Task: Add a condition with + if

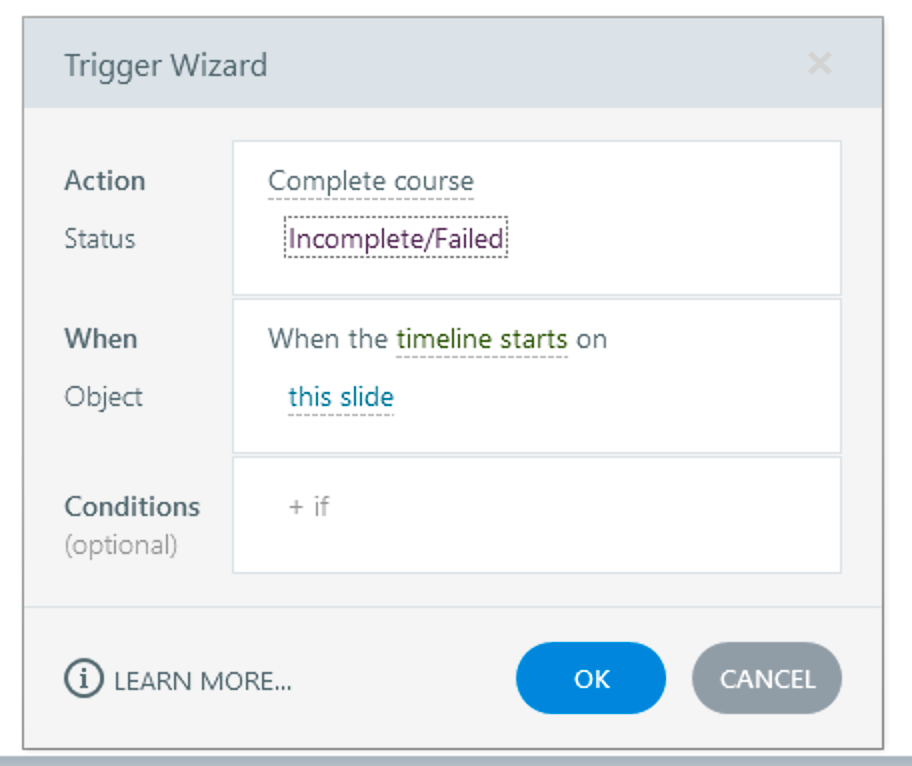Action: click(x=308, y=506)
